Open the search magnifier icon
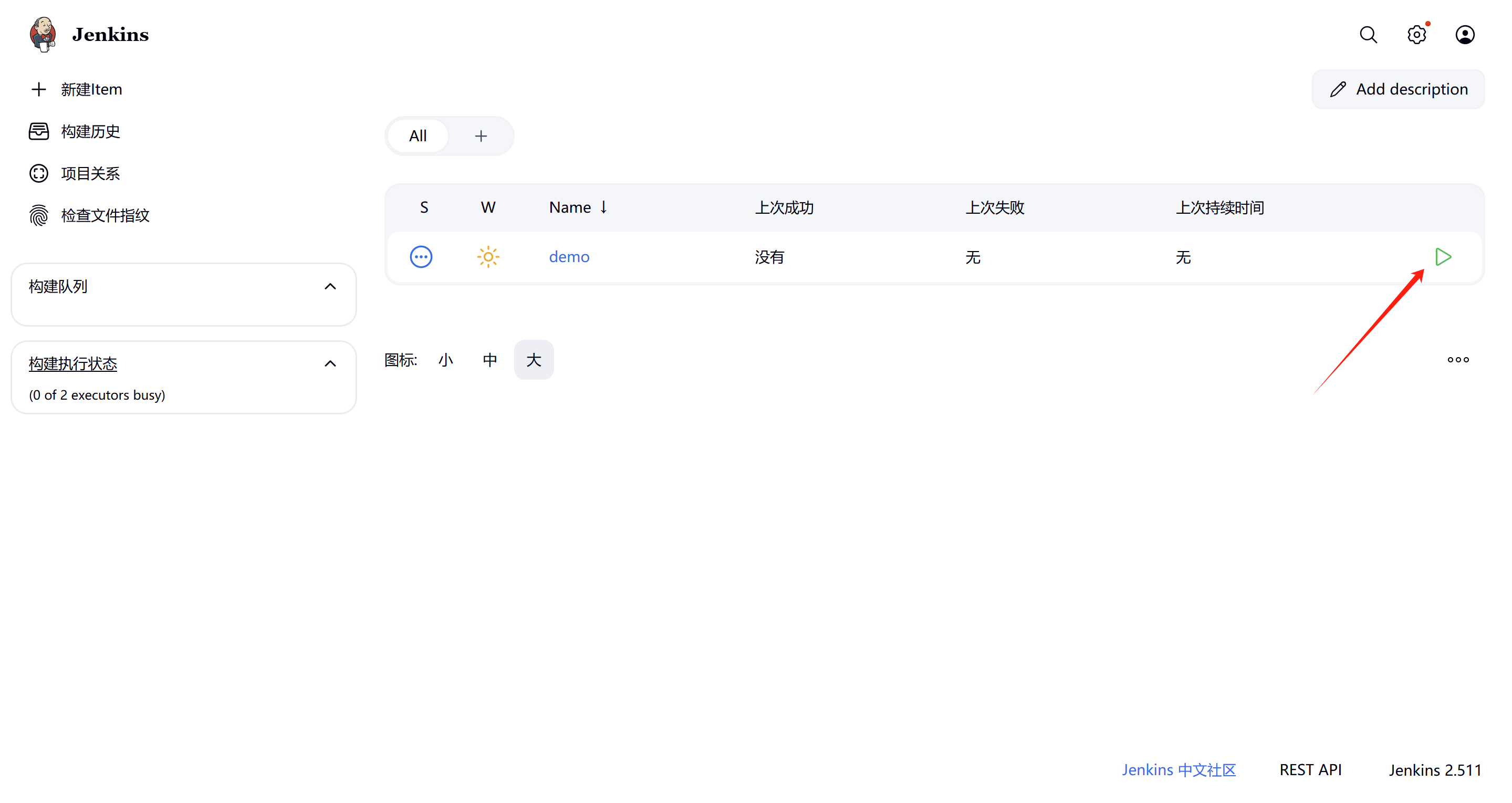 pos(1368,35)
